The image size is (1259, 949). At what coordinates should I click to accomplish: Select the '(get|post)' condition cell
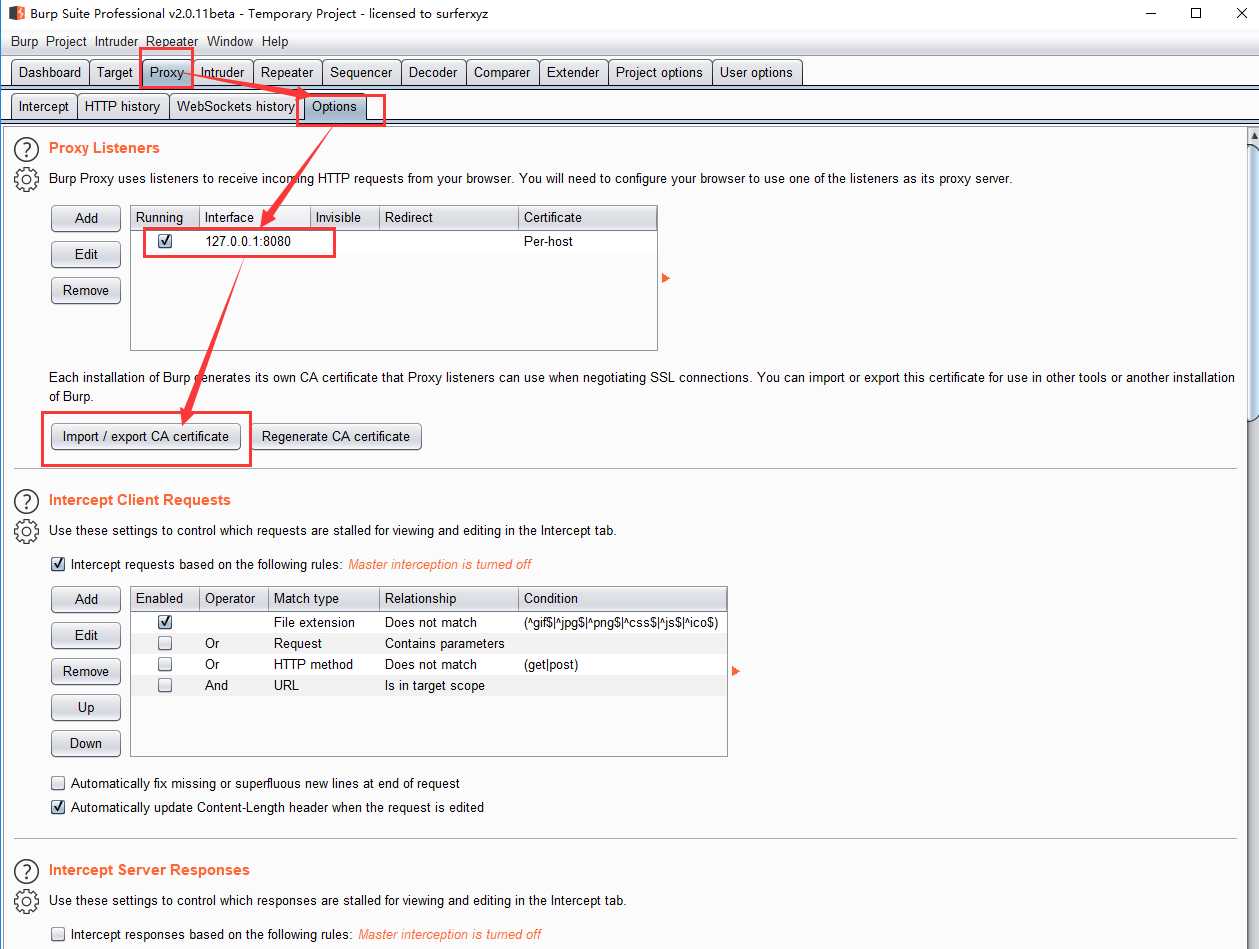pos(623,664)
